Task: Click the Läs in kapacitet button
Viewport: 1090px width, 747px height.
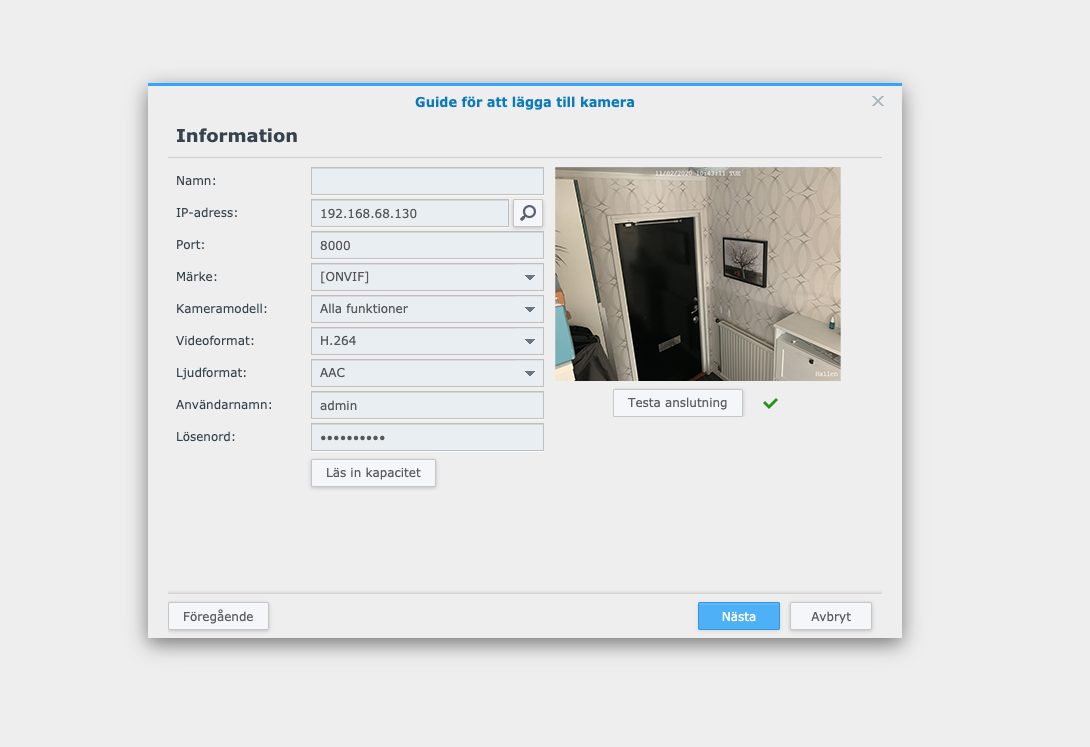Action: point(373,472)
